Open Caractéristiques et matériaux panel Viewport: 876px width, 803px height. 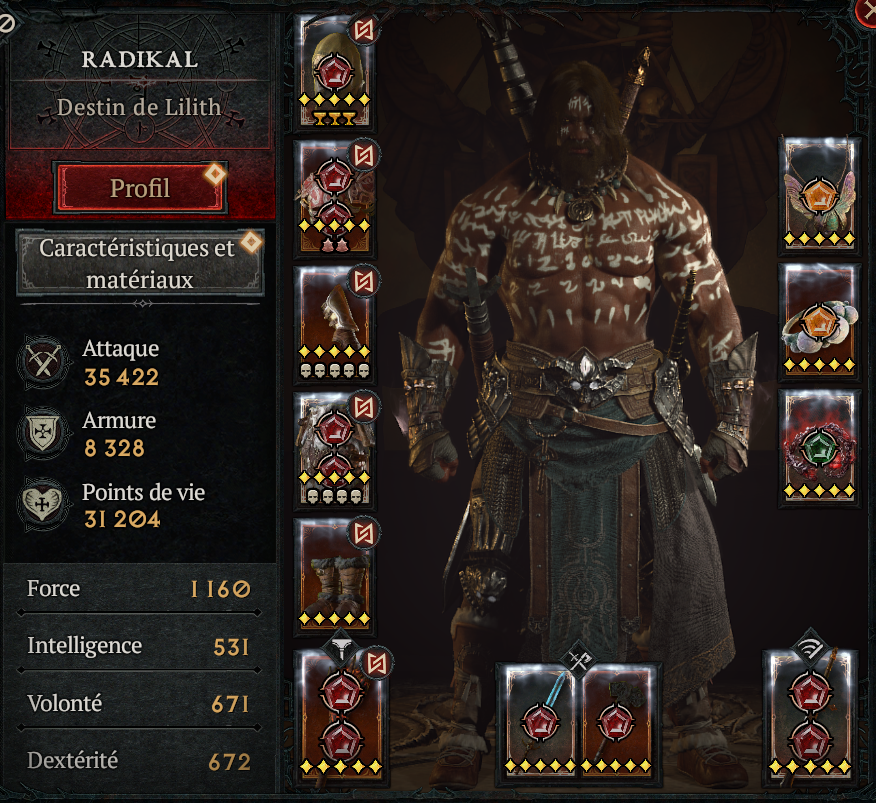140,263
